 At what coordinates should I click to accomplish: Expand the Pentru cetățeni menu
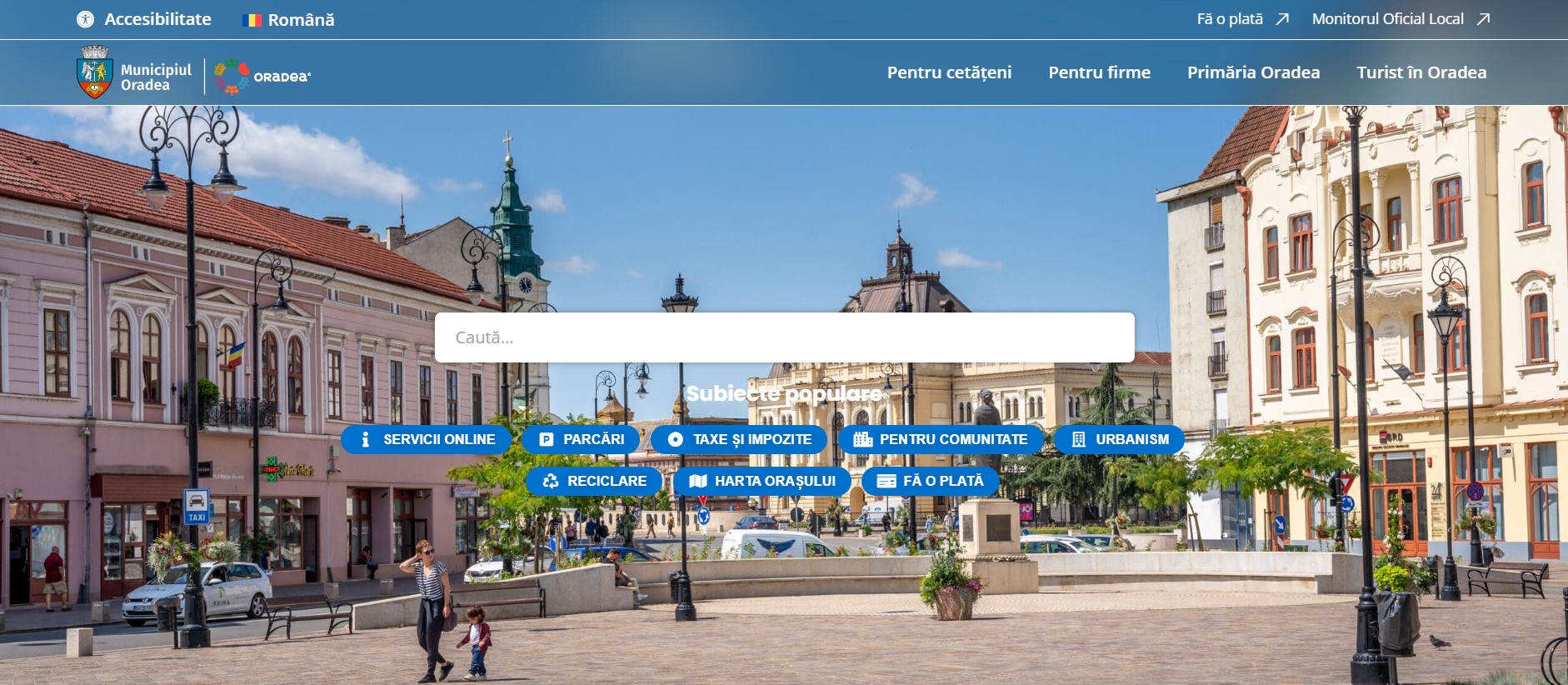[949, 72]
